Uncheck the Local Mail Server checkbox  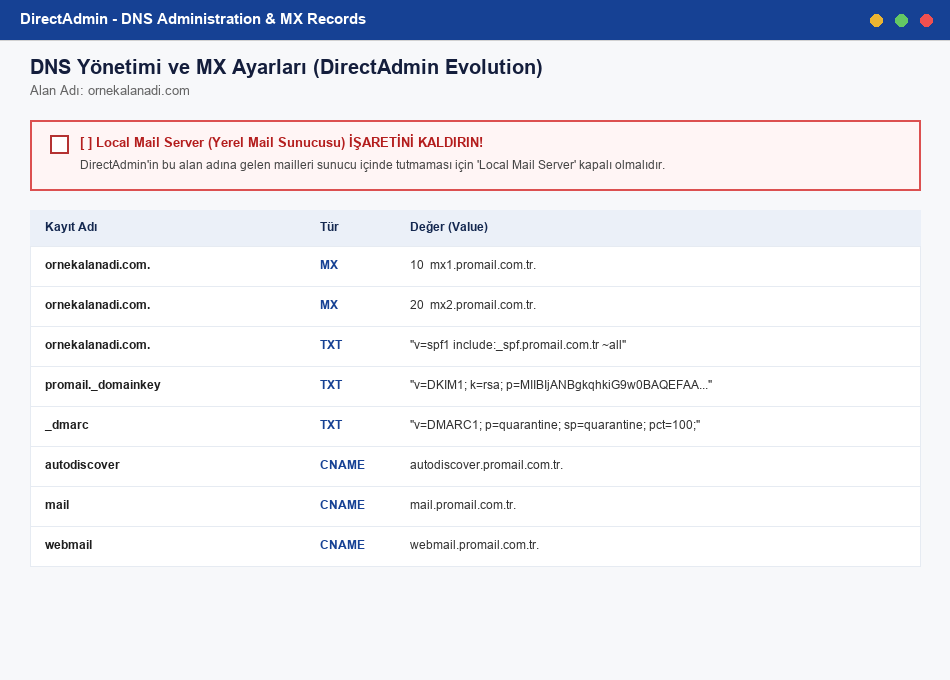click(59, 144)
